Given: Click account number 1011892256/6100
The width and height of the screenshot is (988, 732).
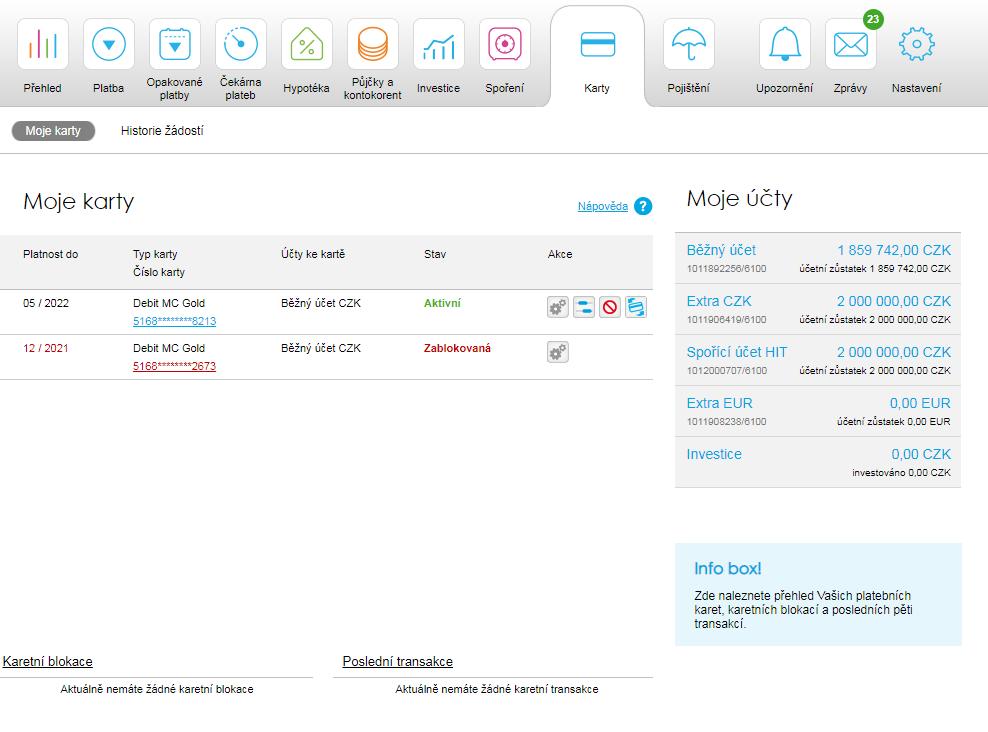Looking at the screenshot, I should pyautogui.click(x=727, y=268).
